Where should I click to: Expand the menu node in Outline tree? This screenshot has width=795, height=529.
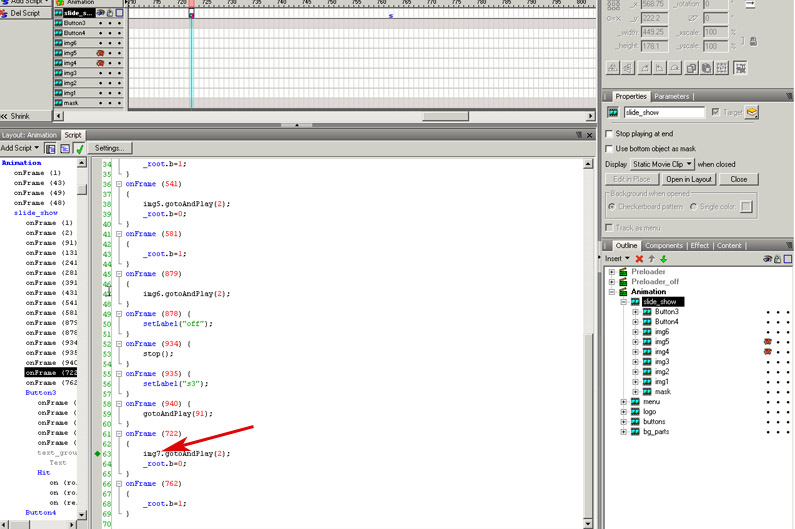coord(623,402)
